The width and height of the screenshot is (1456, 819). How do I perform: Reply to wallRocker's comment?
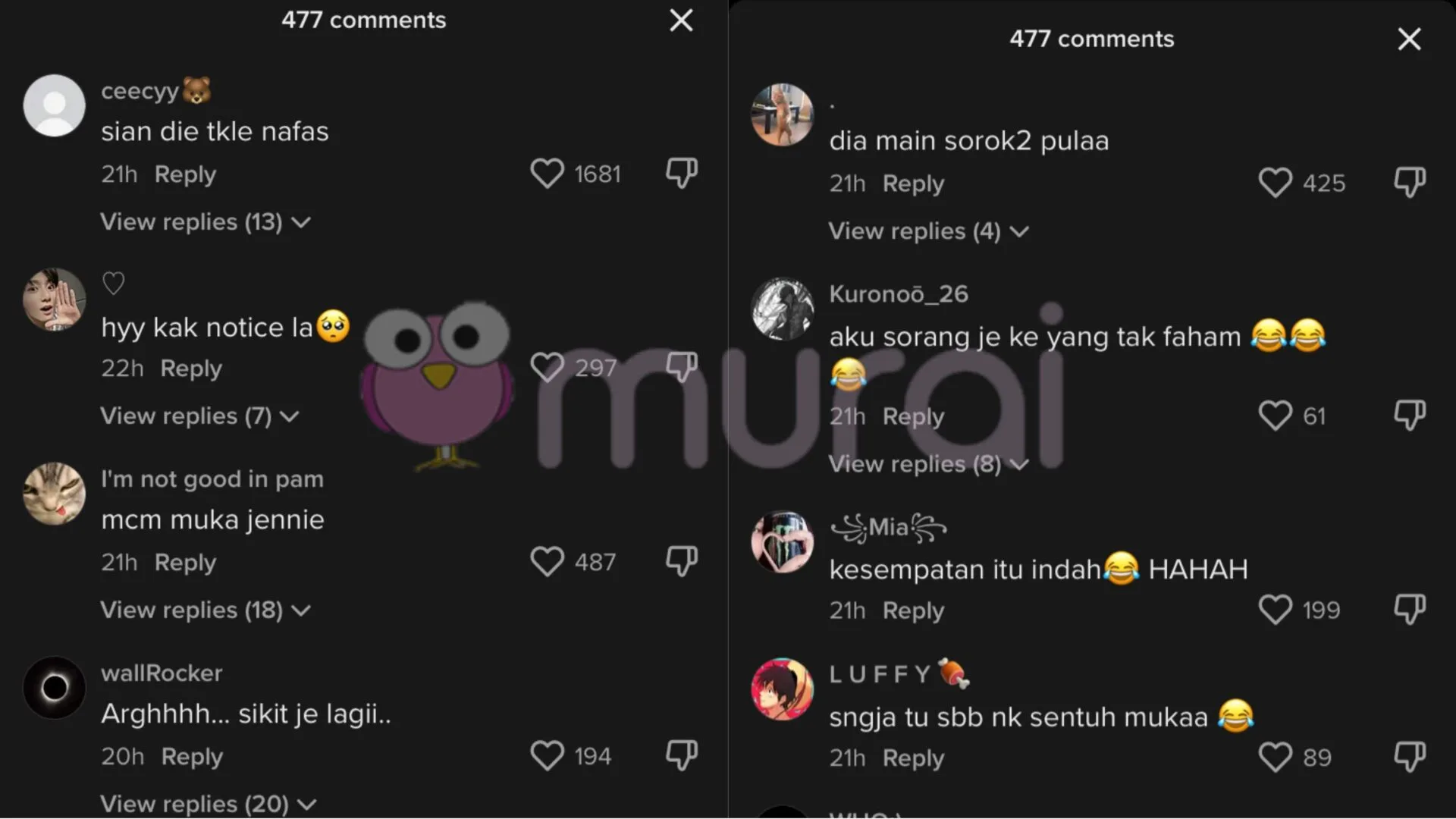(x=192, y=756)
